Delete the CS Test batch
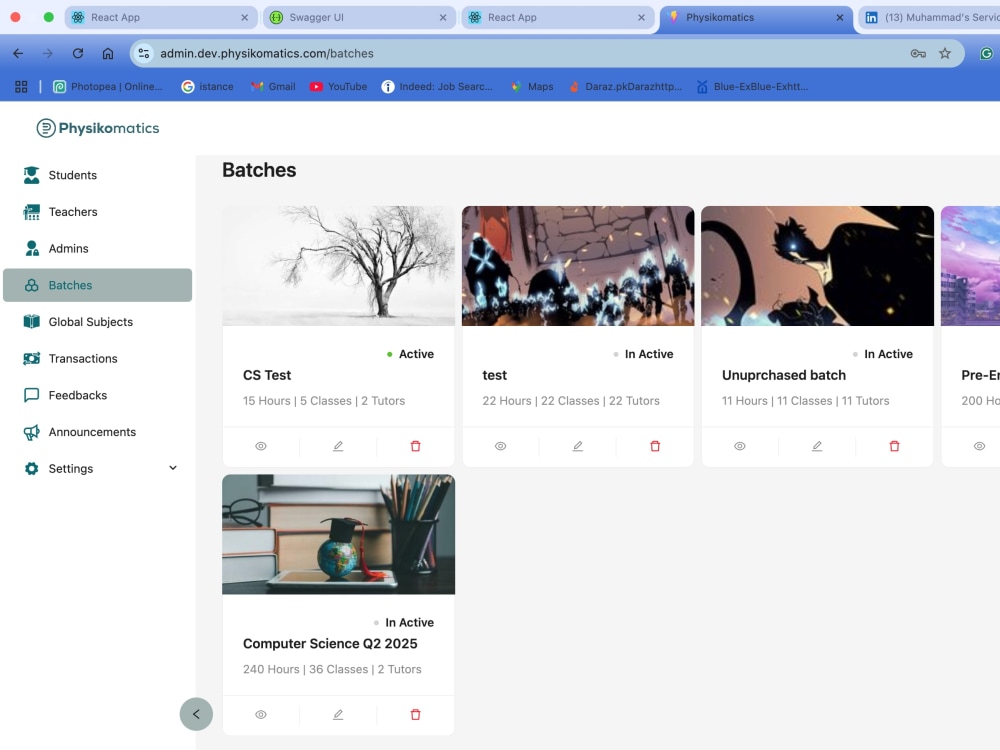 (x=415, y=446)
